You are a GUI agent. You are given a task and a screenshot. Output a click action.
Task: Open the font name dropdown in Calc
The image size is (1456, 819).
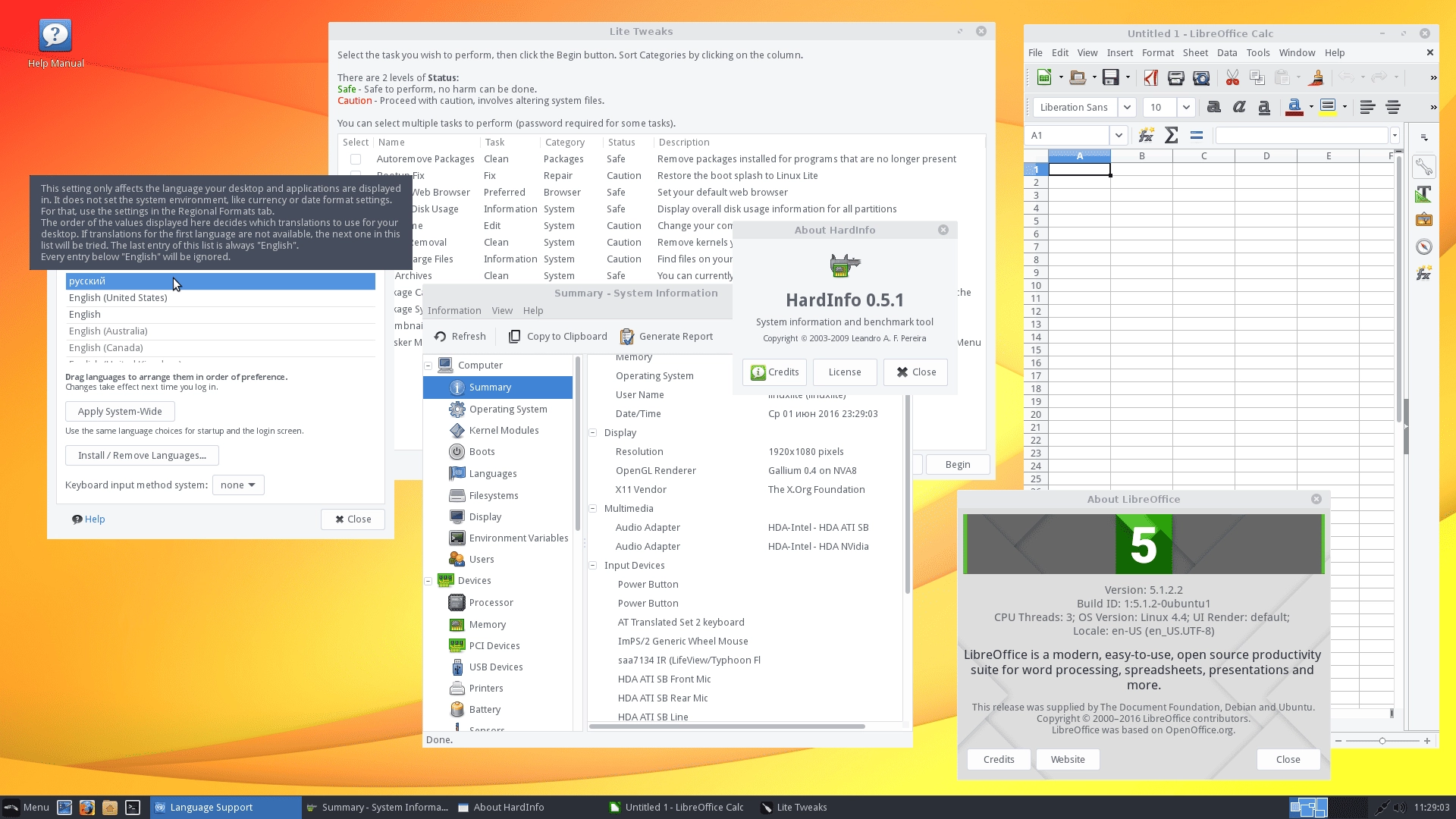[1127, 107]
